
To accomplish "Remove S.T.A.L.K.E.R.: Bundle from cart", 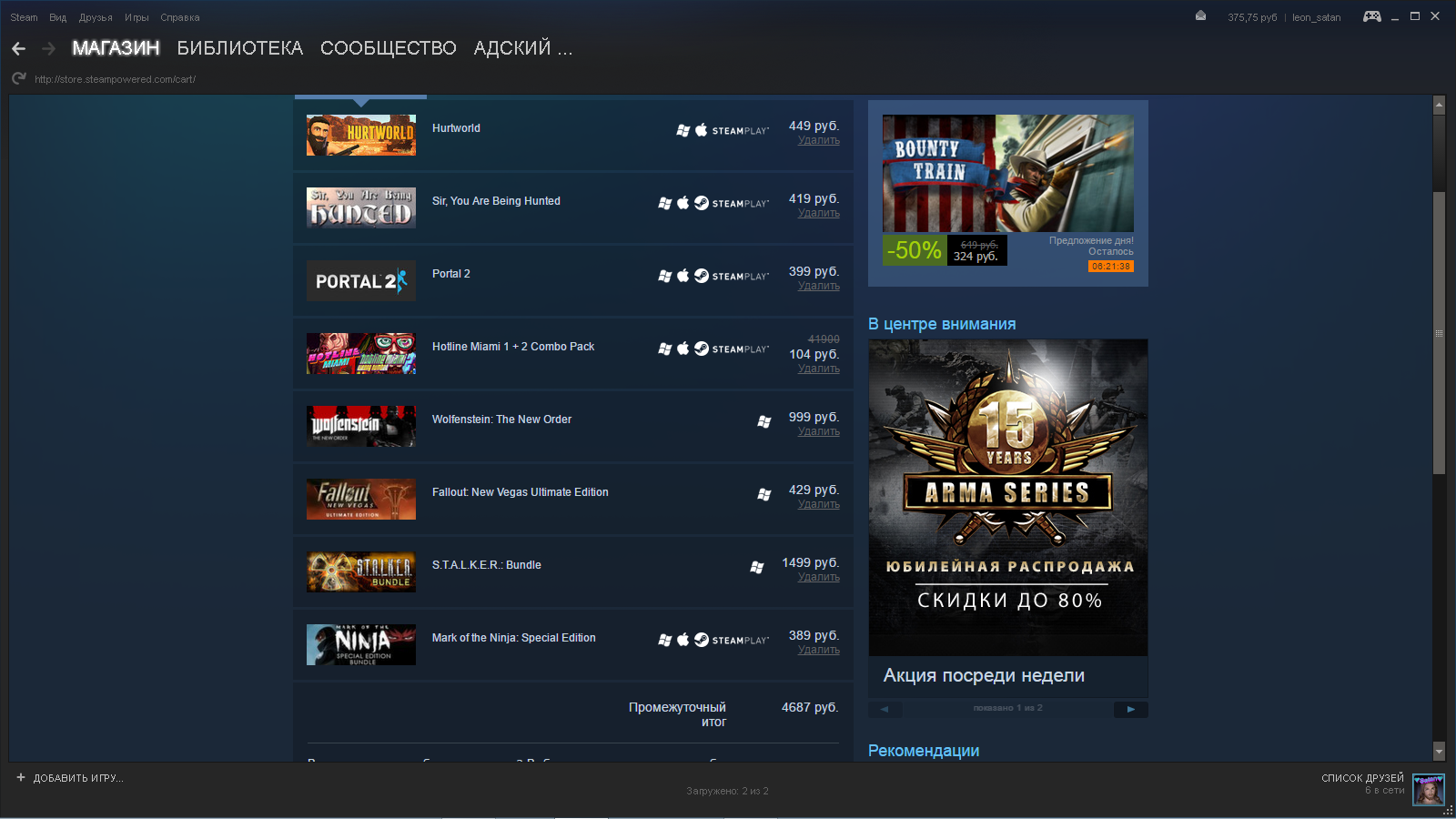I will (819, 577).
